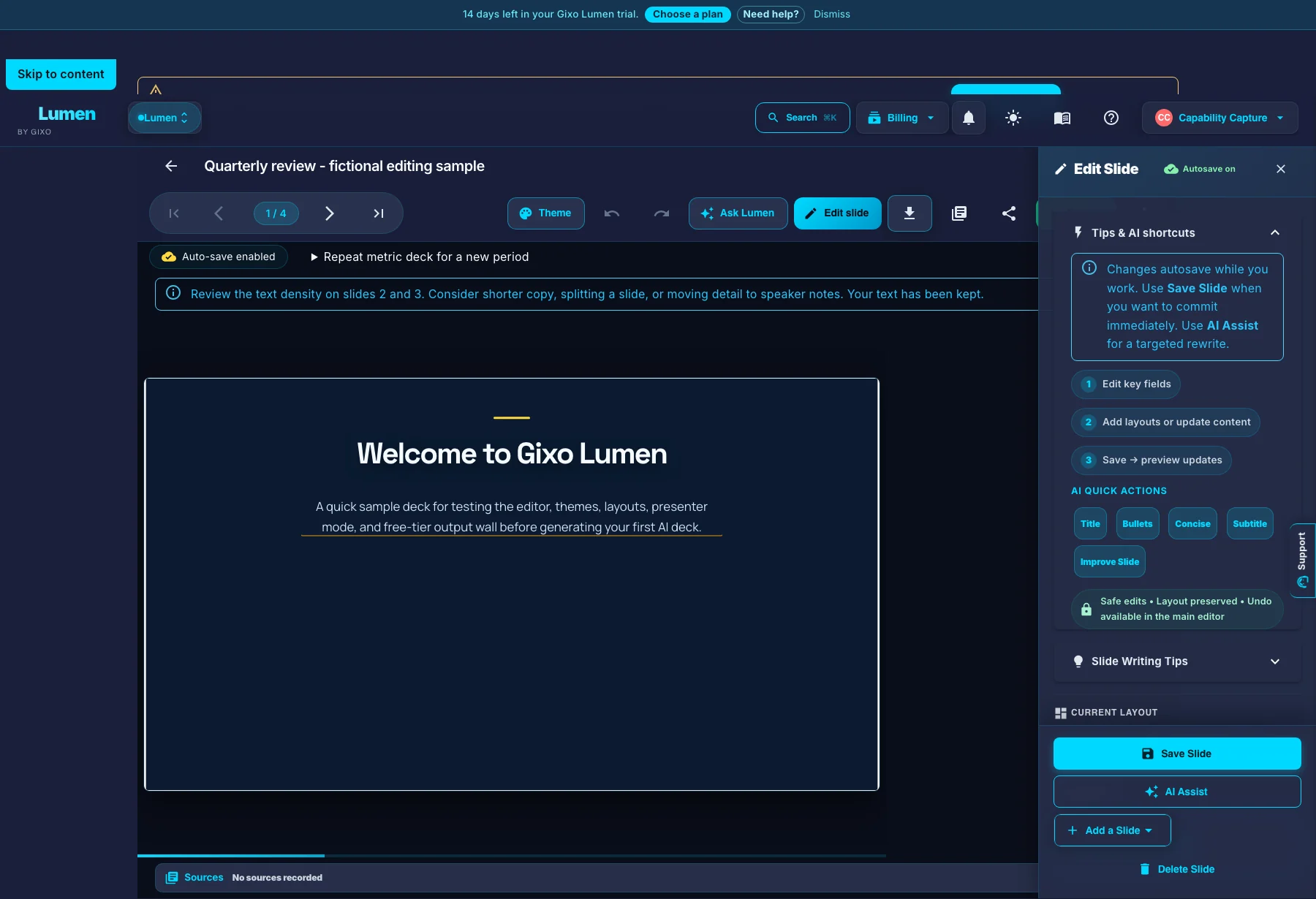The image size is (1316, 899).
Task: Open the slide library icon
Action: 959,213
